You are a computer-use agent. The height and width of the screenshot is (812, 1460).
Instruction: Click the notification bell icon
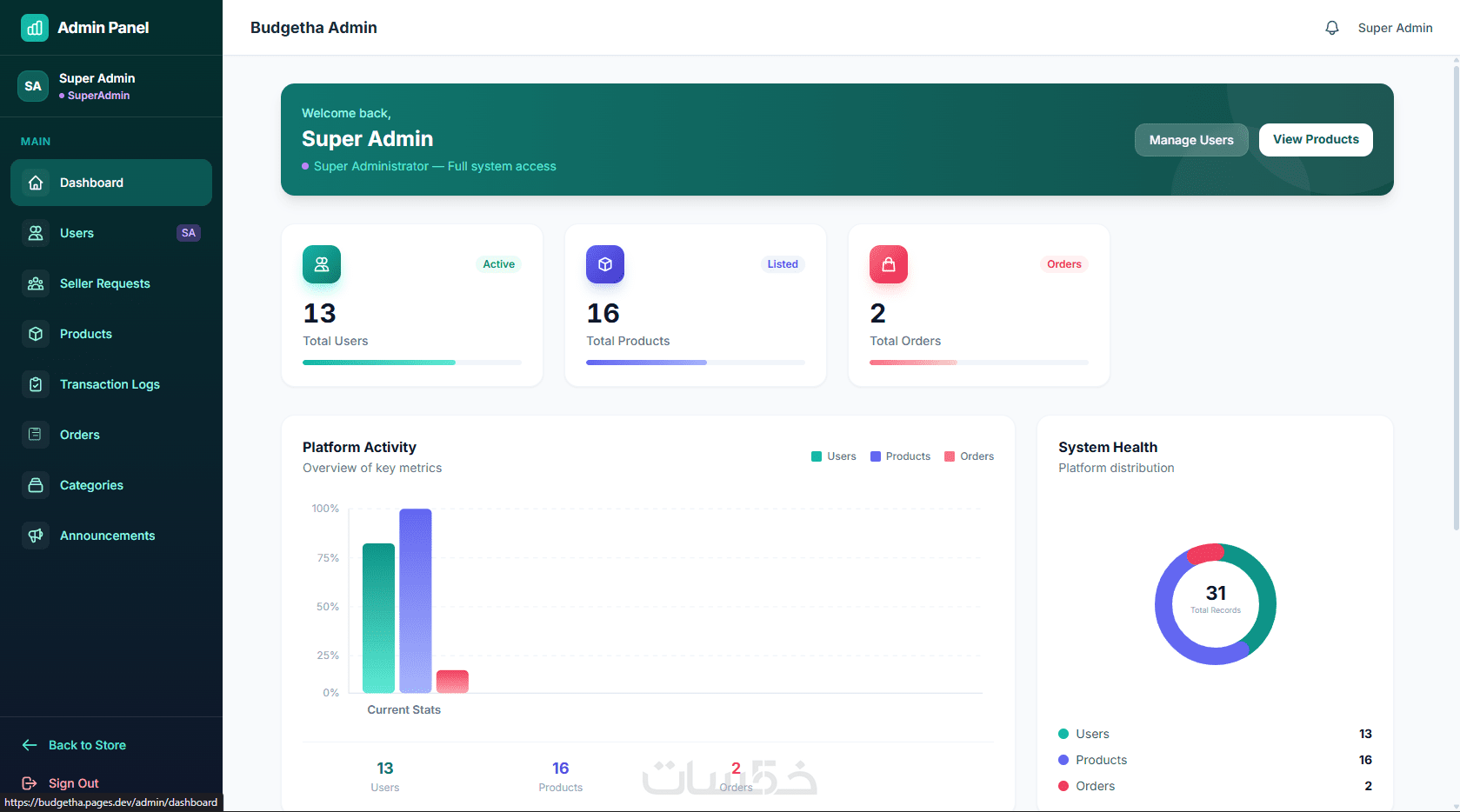1331,28
